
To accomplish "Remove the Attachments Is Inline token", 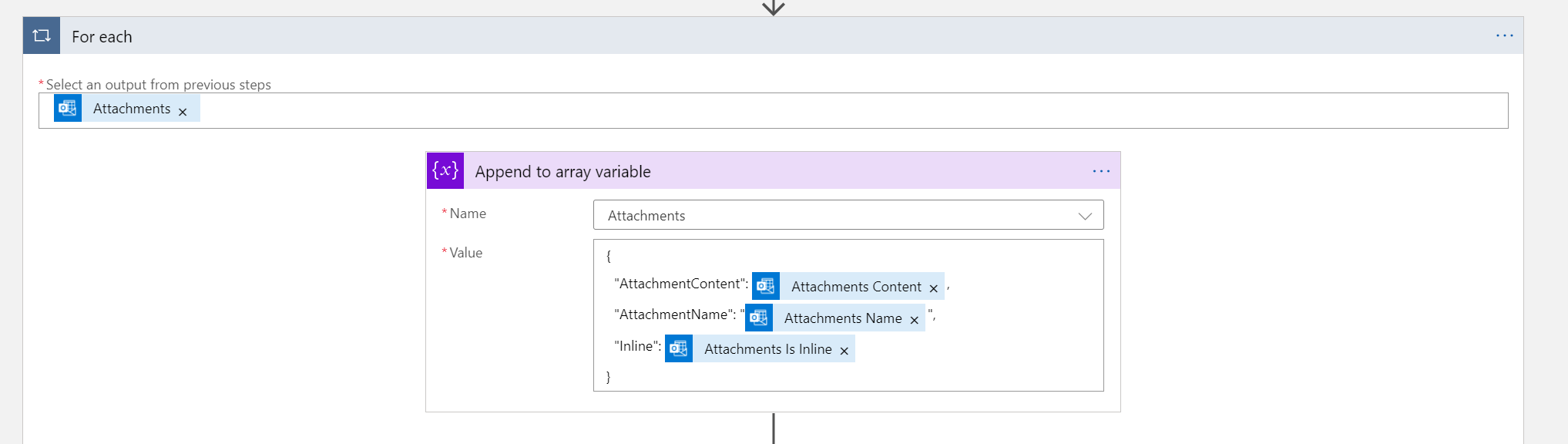I will coord(844,351).
